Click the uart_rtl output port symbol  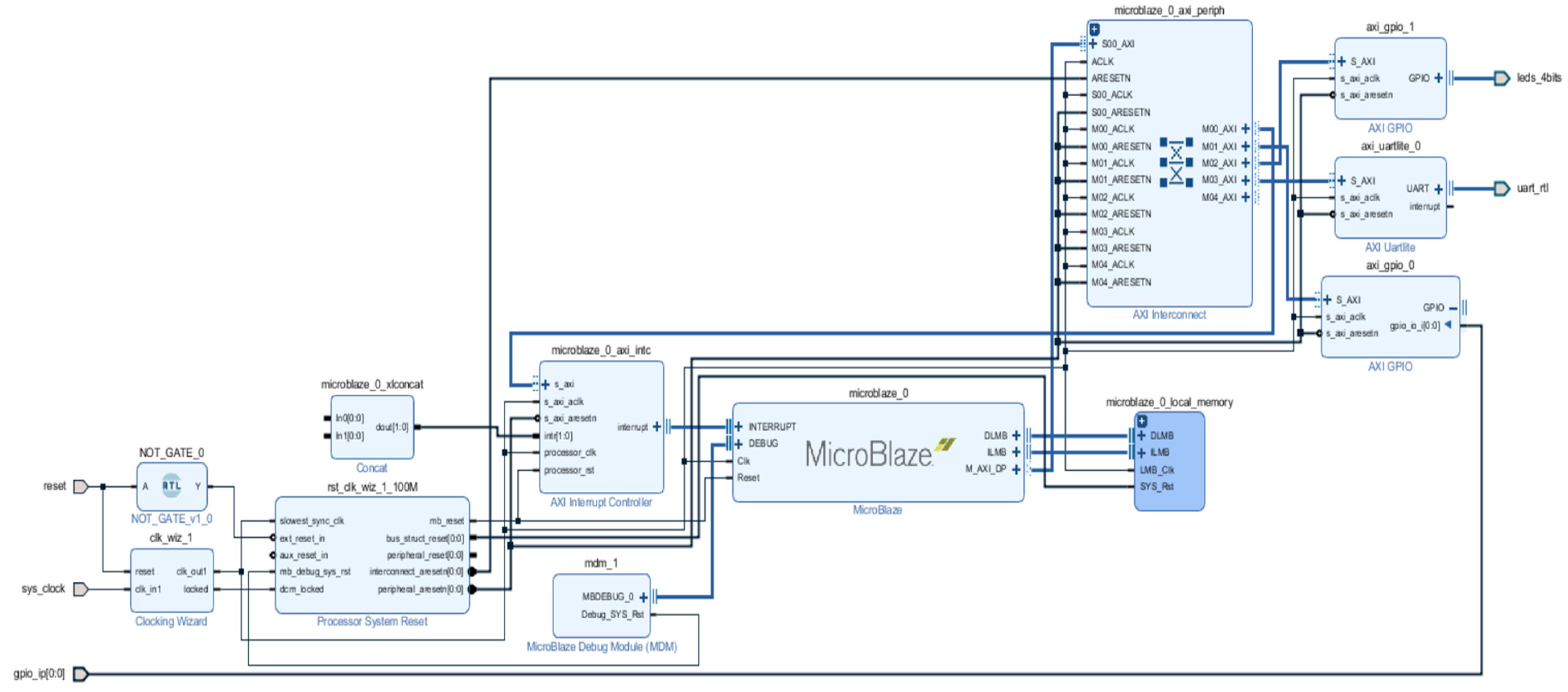point(1502,188)
